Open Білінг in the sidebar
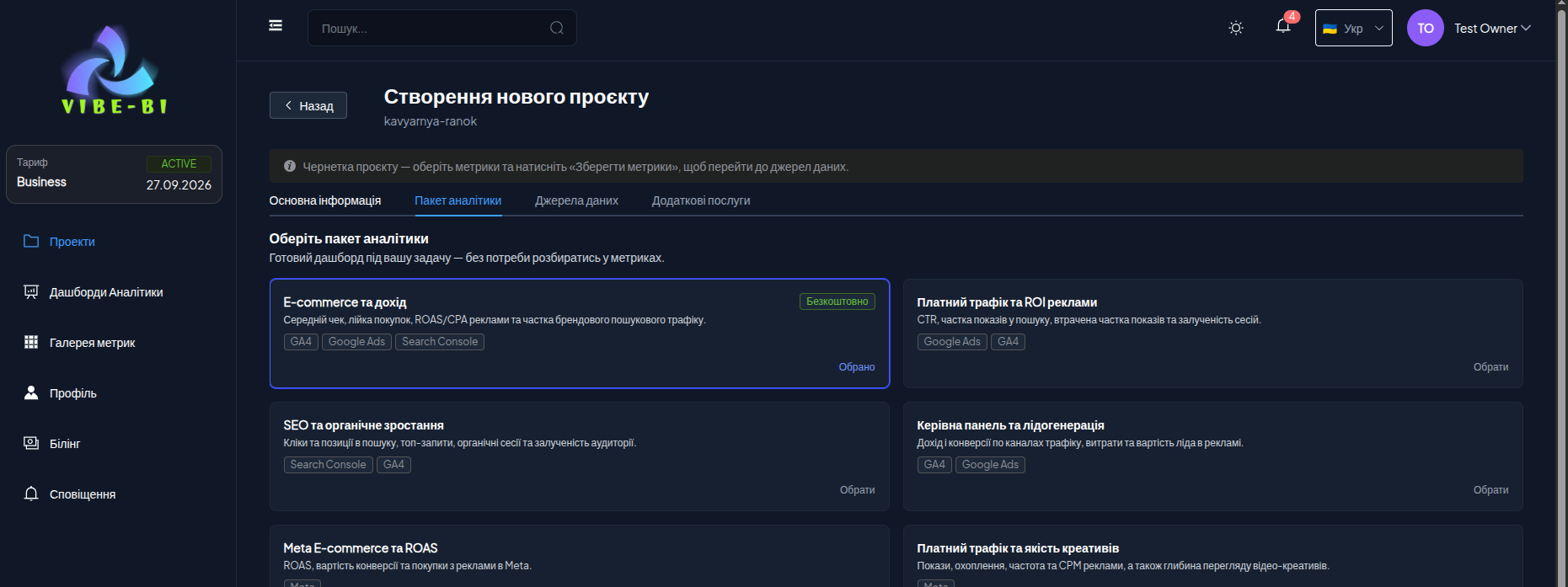Screen dimensions: 1568x587 65,444
